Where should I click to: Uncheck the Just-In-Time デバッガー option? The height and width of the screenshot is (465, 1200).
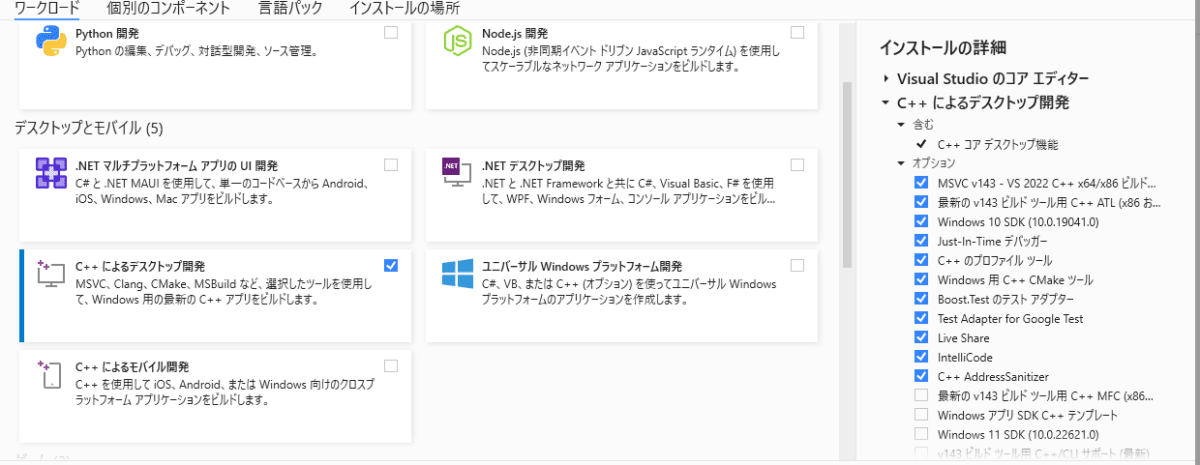pyautogui.click(x=921, y=241)
